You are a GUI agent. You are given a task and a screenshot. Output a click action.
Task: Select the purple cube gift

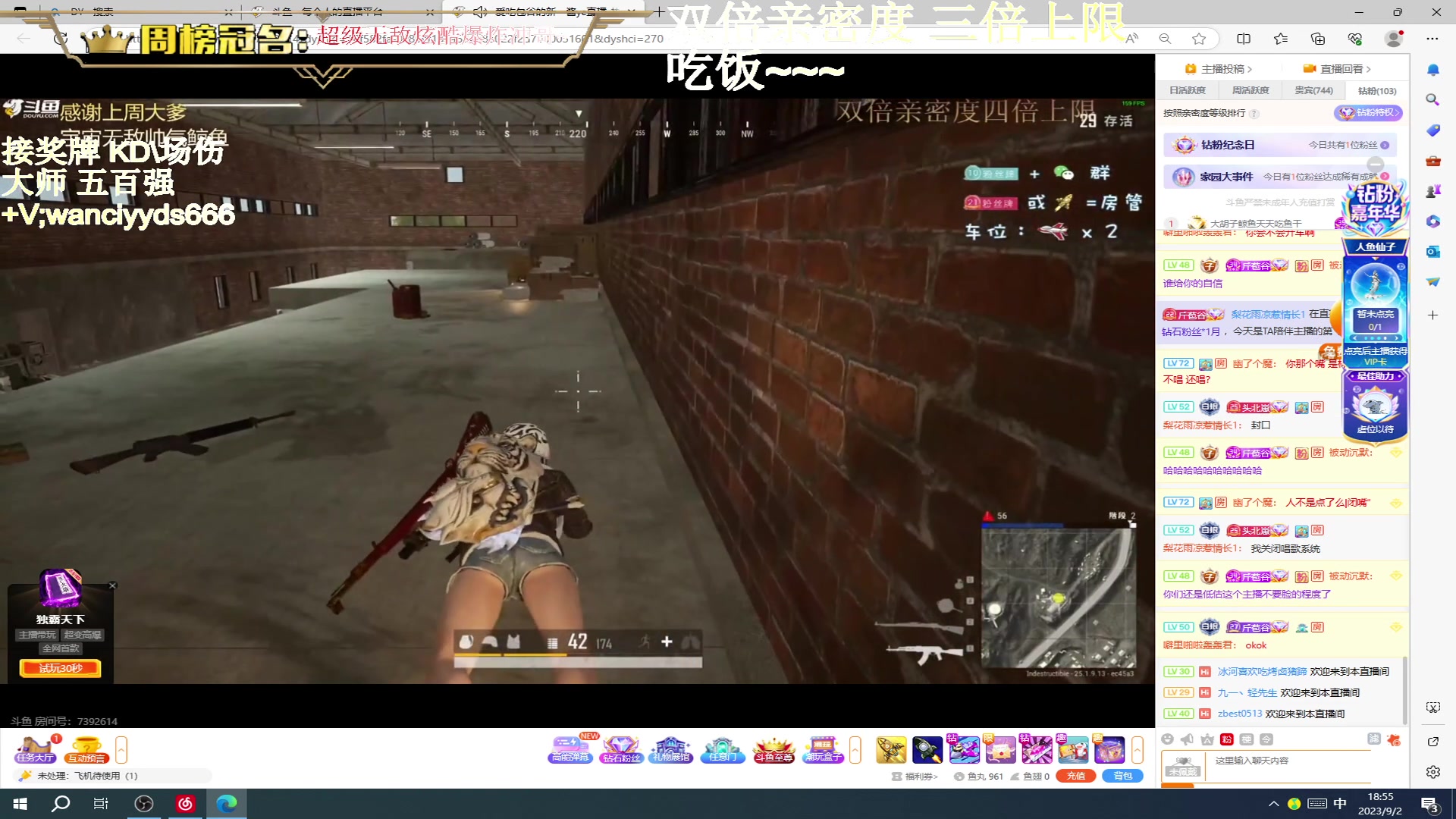(x=1109, y=750)
